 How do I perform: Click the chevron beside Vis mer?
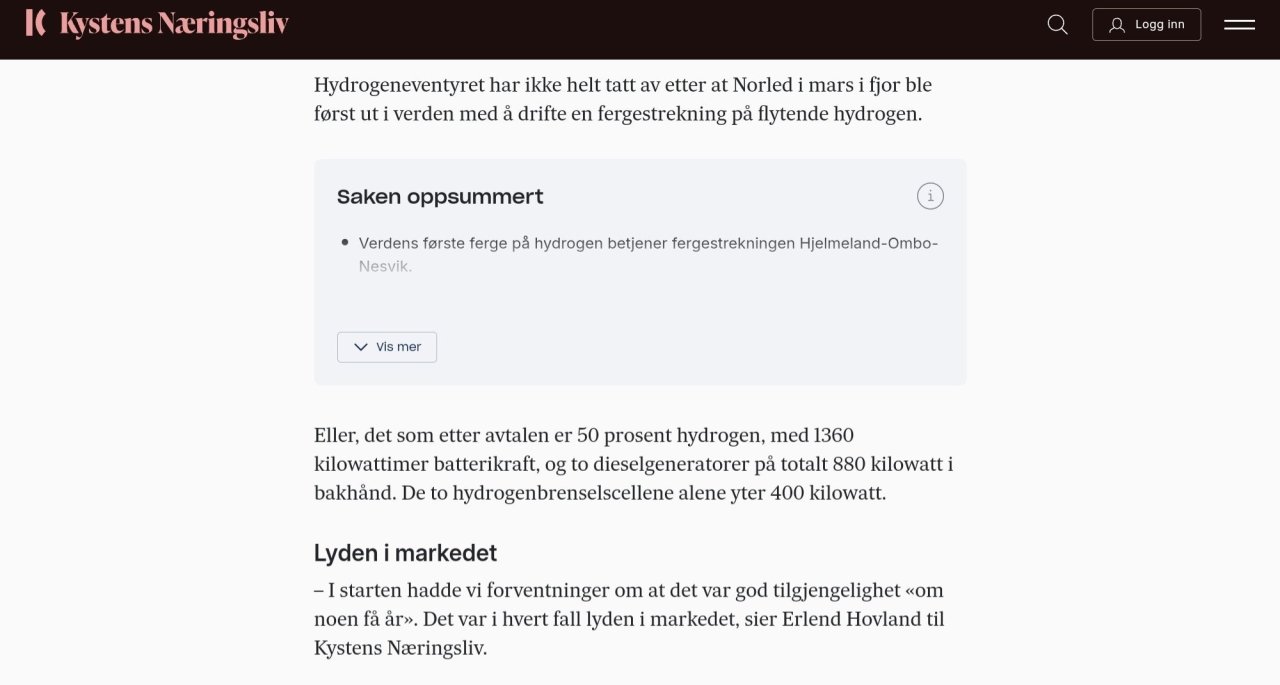click(x=361, y=347)
